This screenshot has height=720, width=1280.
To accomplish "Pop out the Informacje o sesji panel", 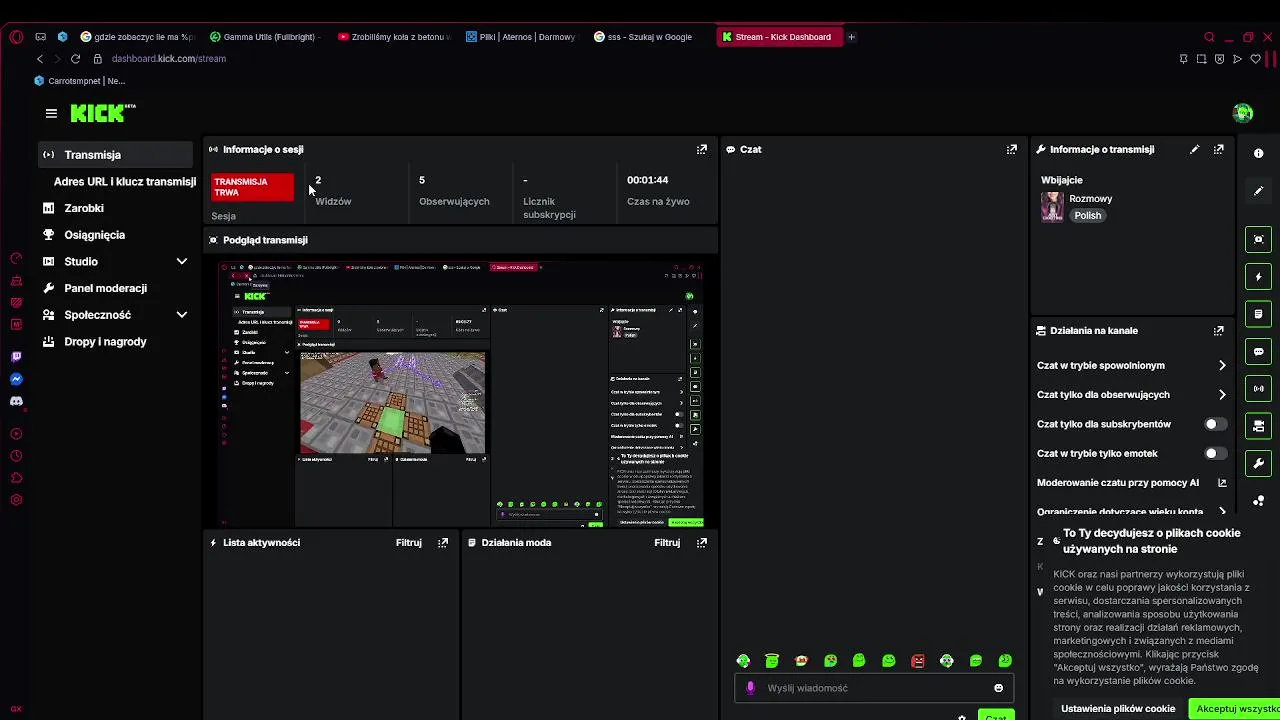I will click(x=702, y=149).
